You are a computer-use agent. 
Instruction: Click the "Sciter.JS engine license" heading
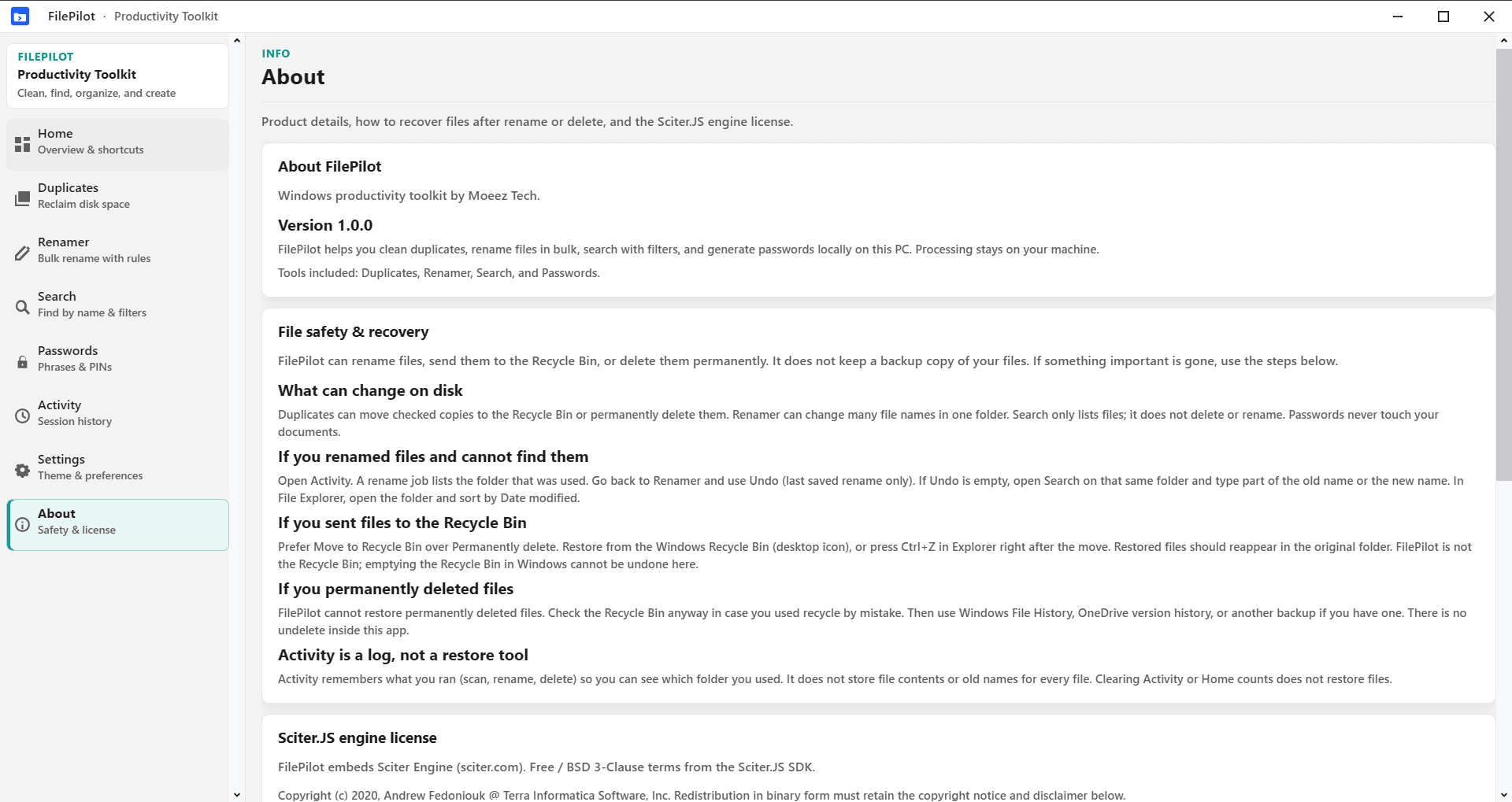click(357, 738)
